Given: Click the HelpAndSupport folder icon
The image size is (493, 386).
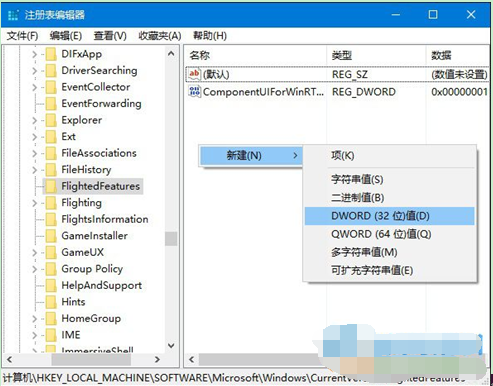Looking at the screenshot, I should [51, 285].
